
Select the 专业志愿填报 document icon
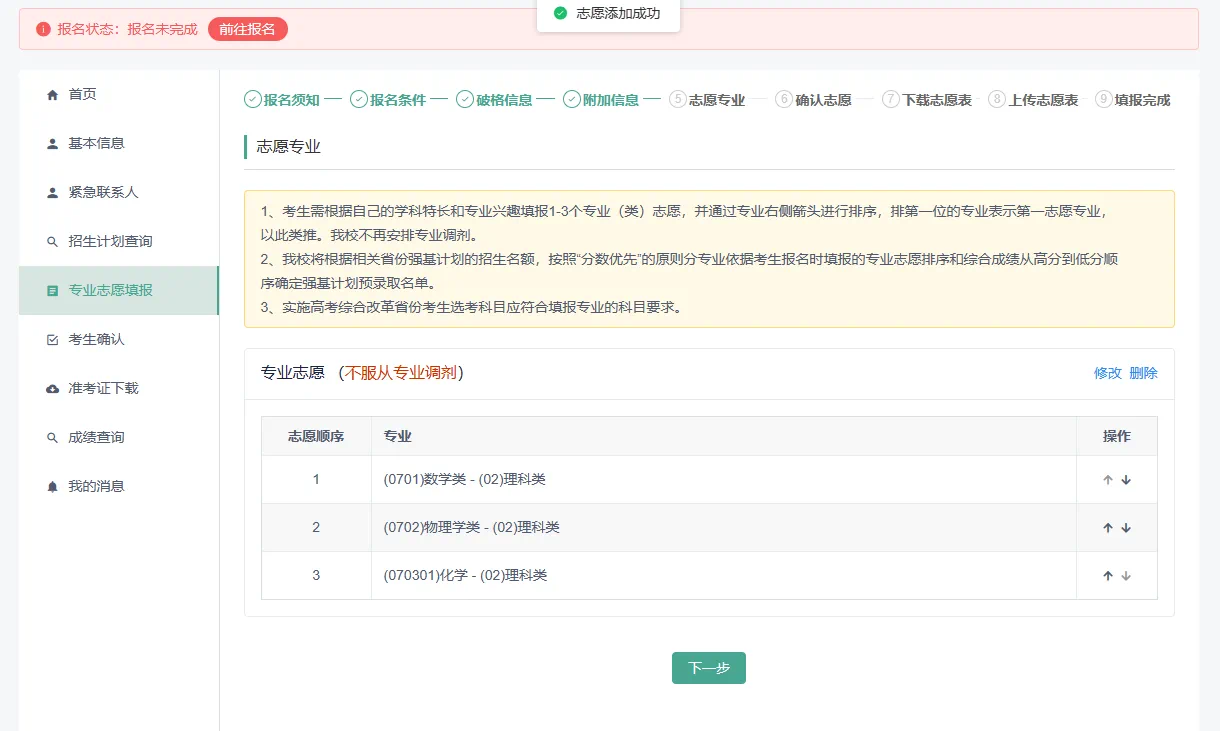51,290
